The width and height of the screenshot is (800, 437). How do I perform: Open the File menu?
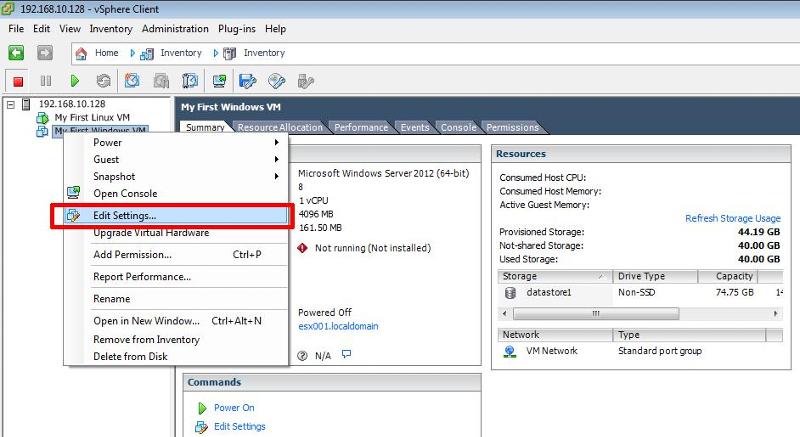[x=16, y=29]
